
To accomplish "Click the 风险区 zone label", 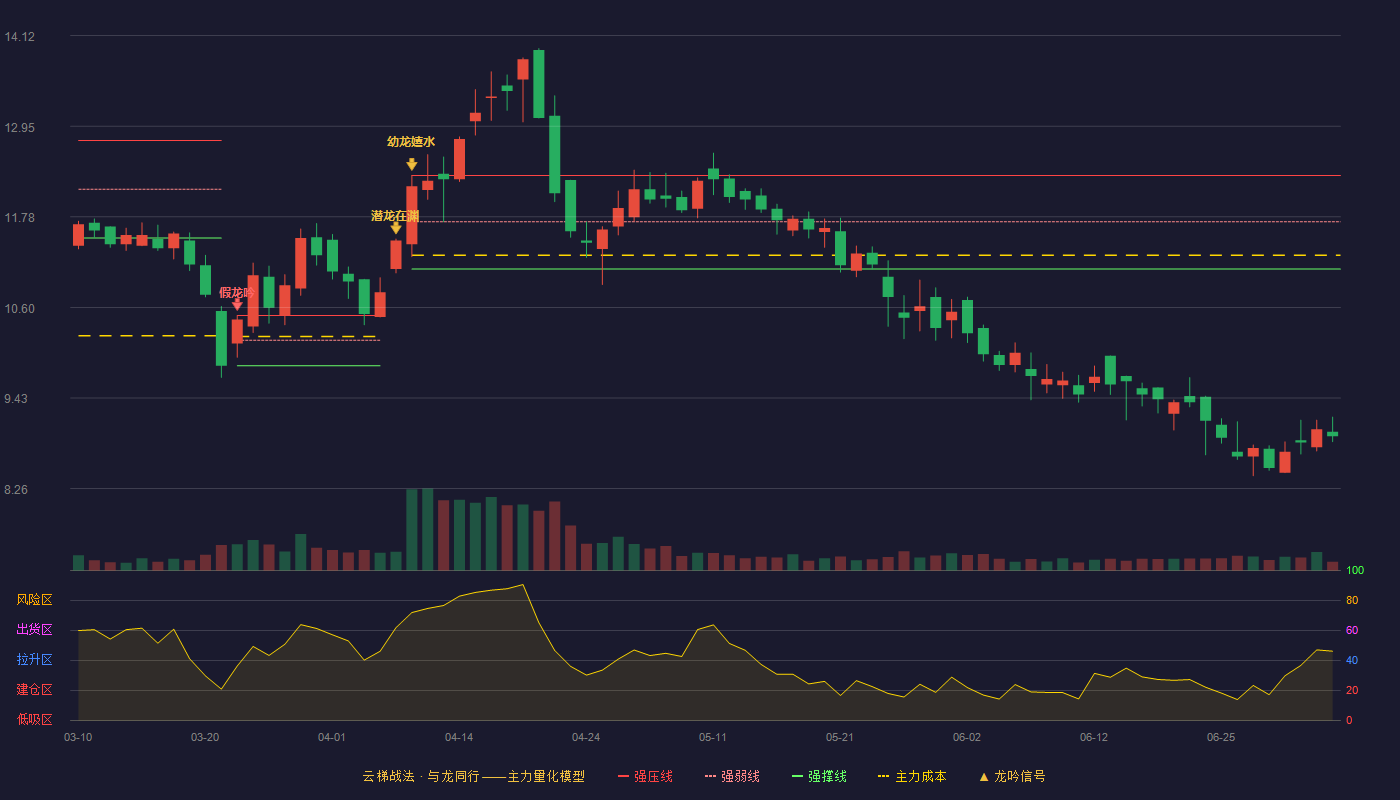I will [34, 600].
